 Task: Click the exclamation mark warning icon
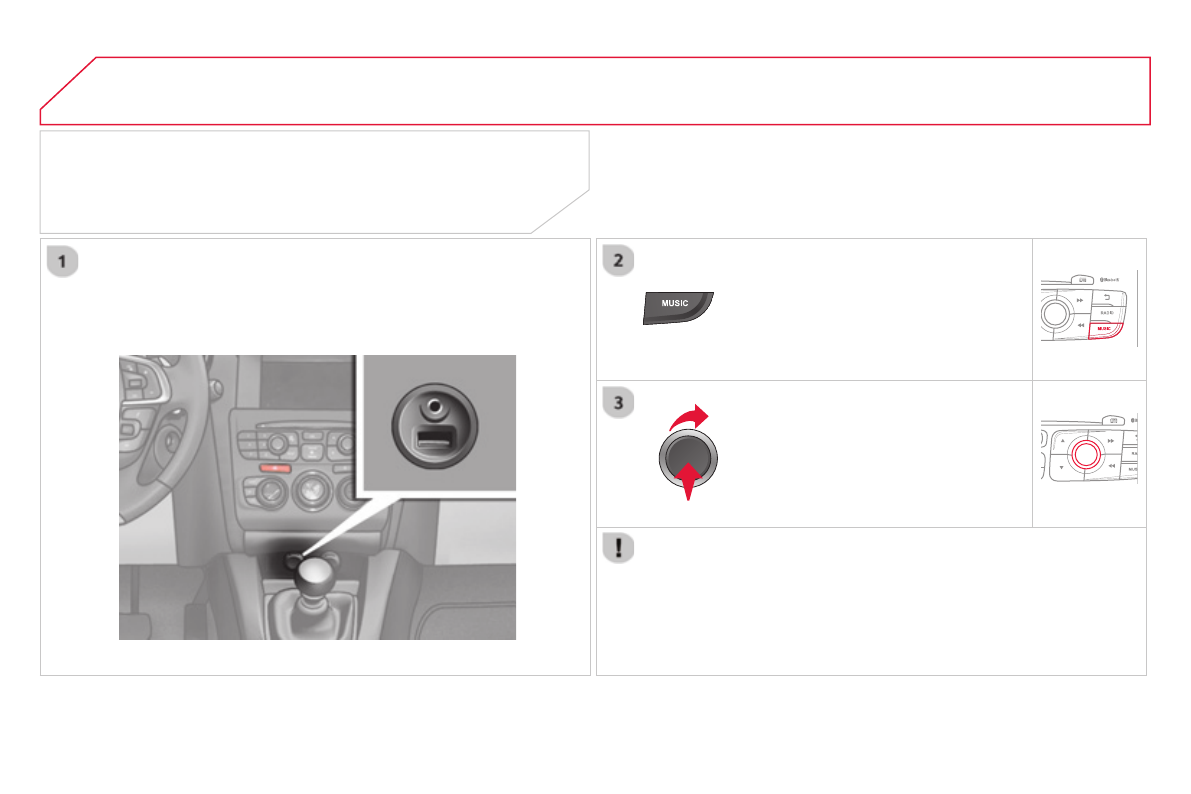(618, 547)
